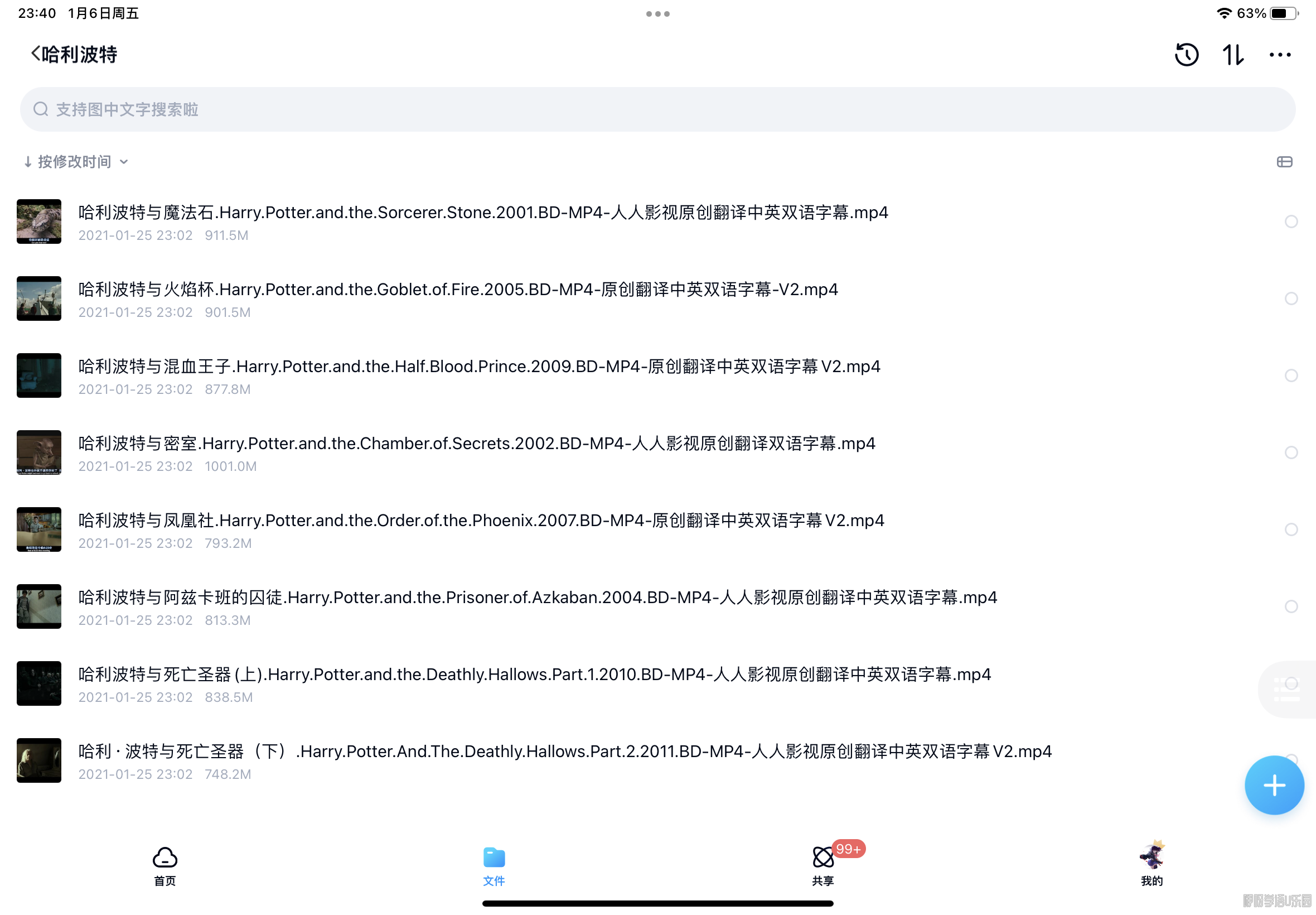The image size is (1316, 915).
Task: Open file 哈利波特与魔法石.Harry.Potter.and.the.Sorcerer.Stone
Action: coord(483,213)
